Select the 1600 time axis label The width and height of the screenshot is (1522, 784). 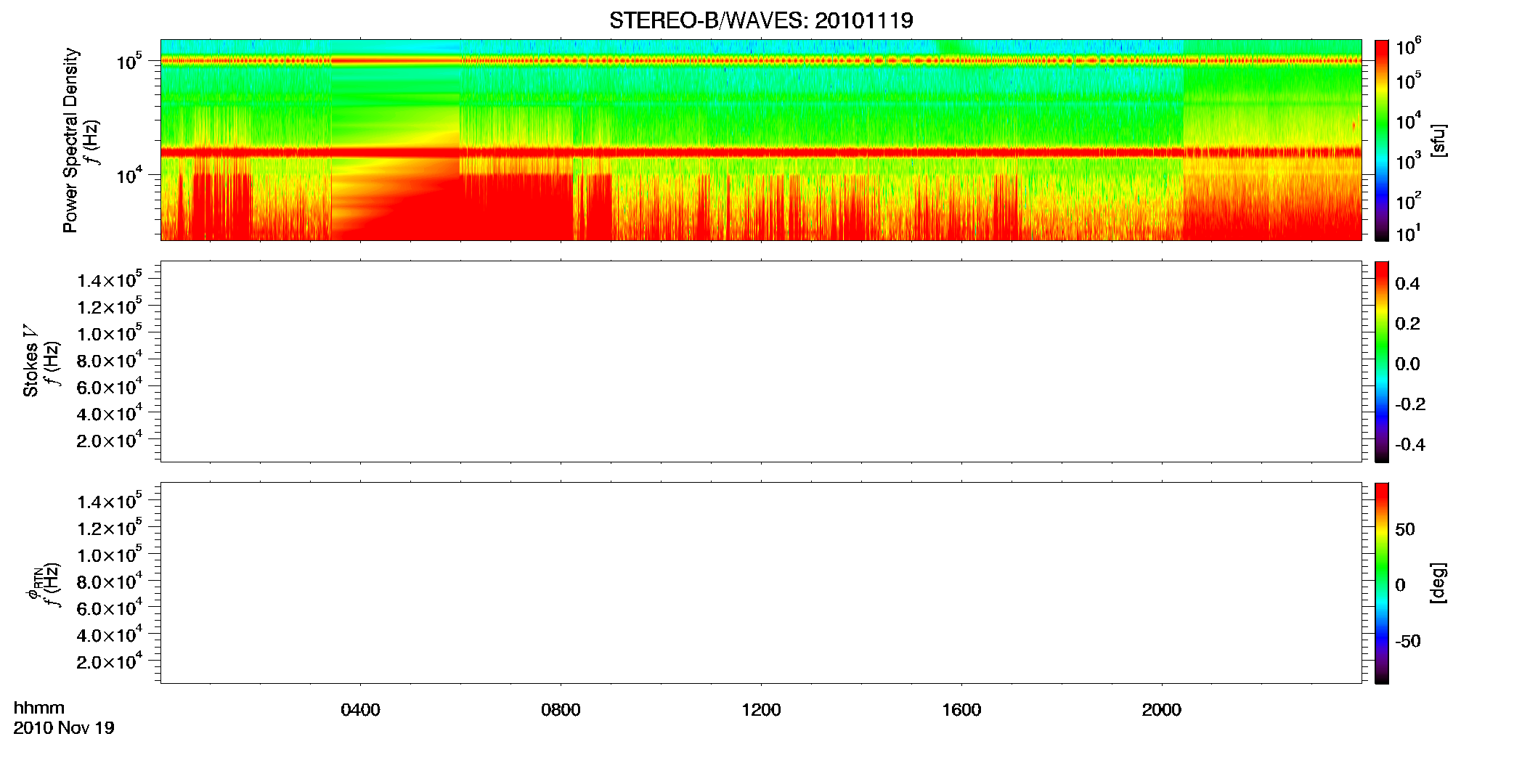[961, 710]
